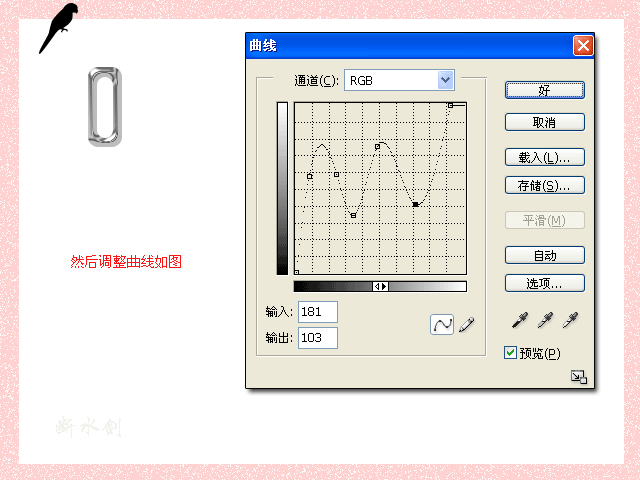Select the gray point eyedropper
This screenshot has height=480, width=640.
[x=545, y=321]
